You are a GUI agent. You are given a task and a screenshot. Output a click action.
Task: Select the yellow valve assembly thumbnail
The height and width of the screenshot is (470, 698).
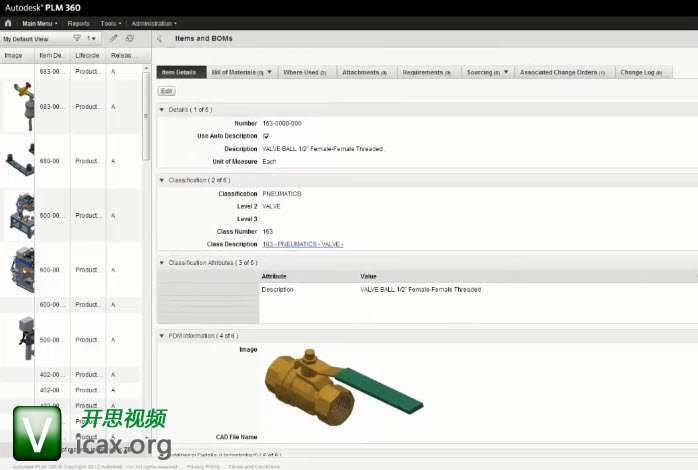[x=25, y=106]
